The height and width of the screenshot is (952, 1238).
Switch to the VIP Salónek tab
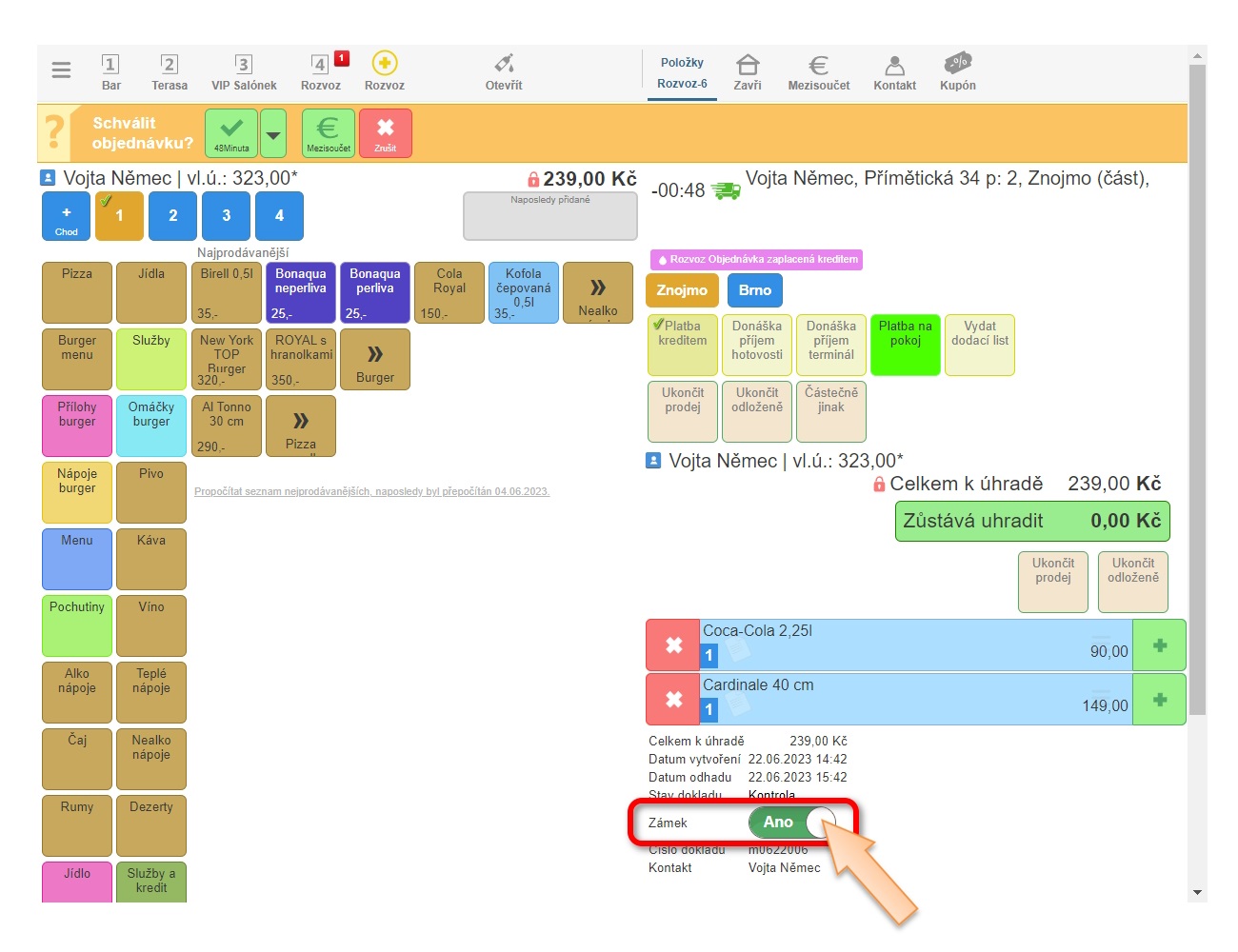click(x=244, y=72)
